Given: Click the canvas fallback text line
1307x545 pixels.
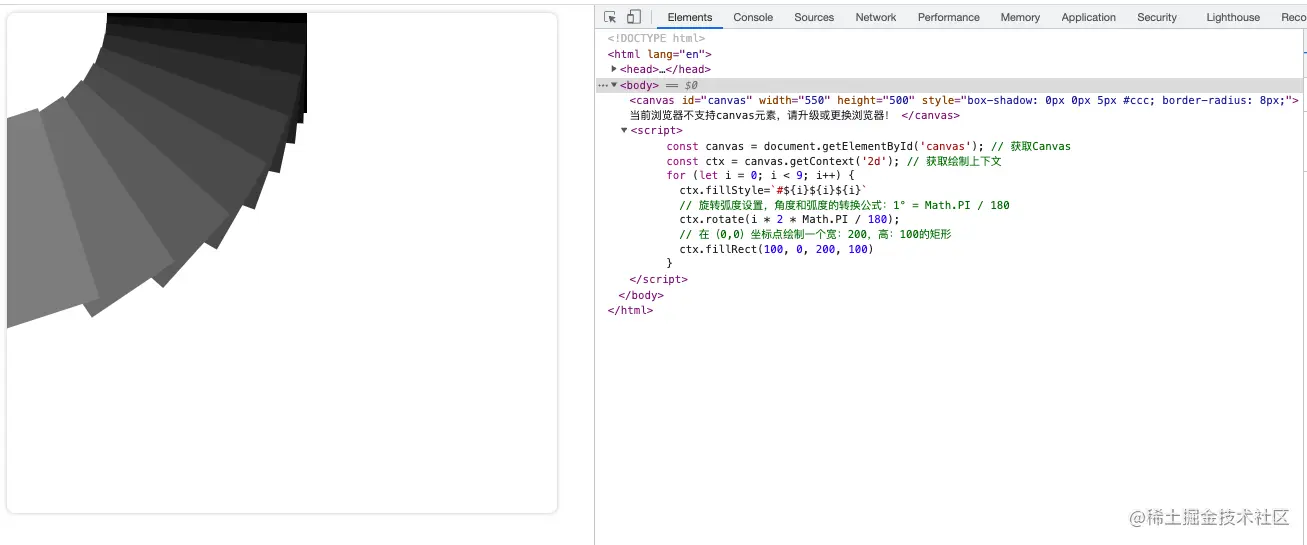Looking at the screenshot, I should [758, 115].
